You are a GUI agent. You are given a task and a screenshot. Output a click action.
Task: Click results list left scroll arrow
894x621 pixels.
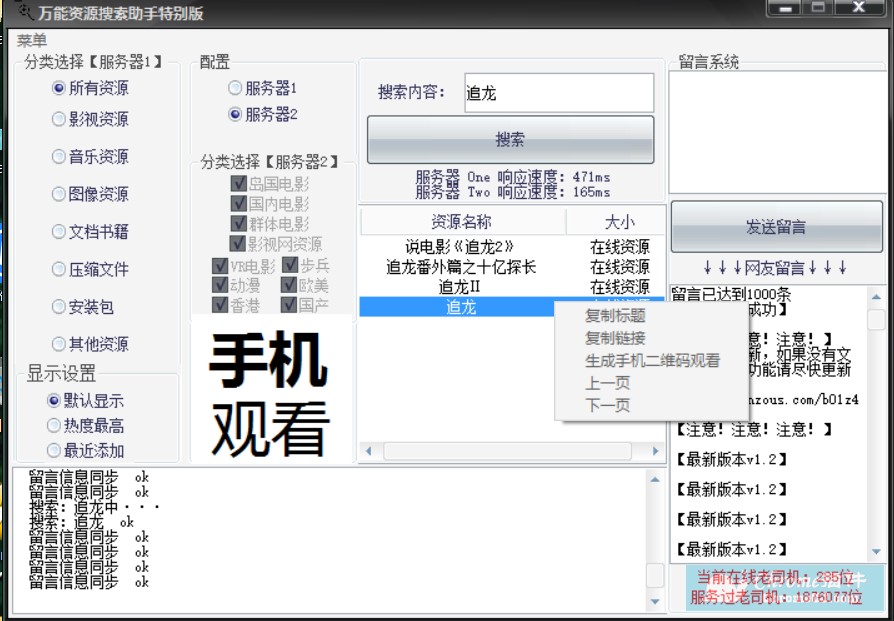click(369, 451)
